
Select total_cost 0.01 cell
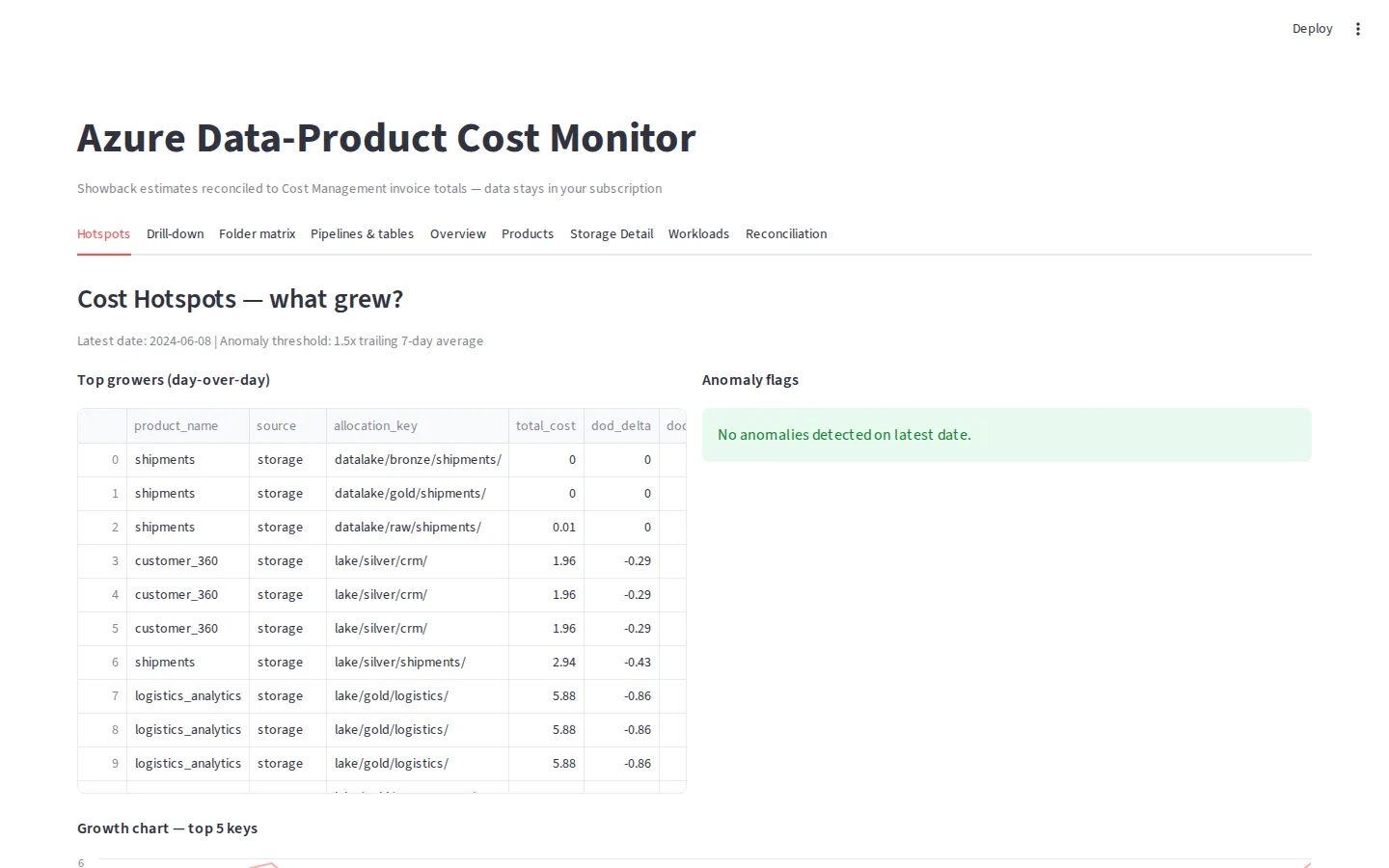coord(546,528)
